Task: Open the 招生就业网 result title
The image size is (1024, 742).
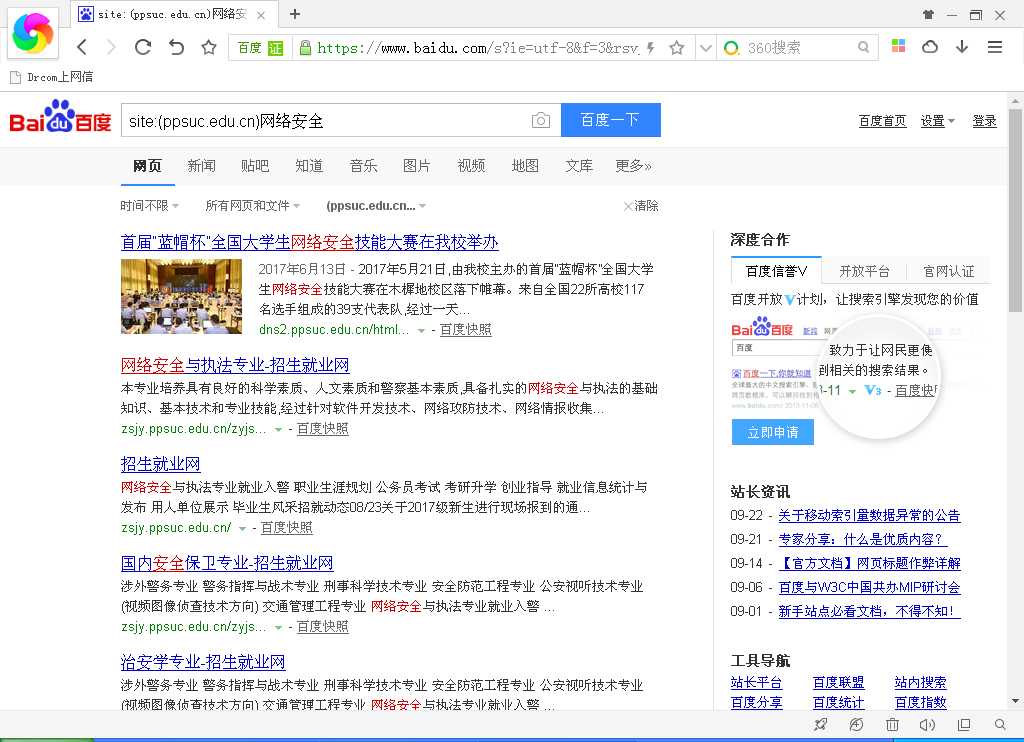Action: tap(161, 464)
